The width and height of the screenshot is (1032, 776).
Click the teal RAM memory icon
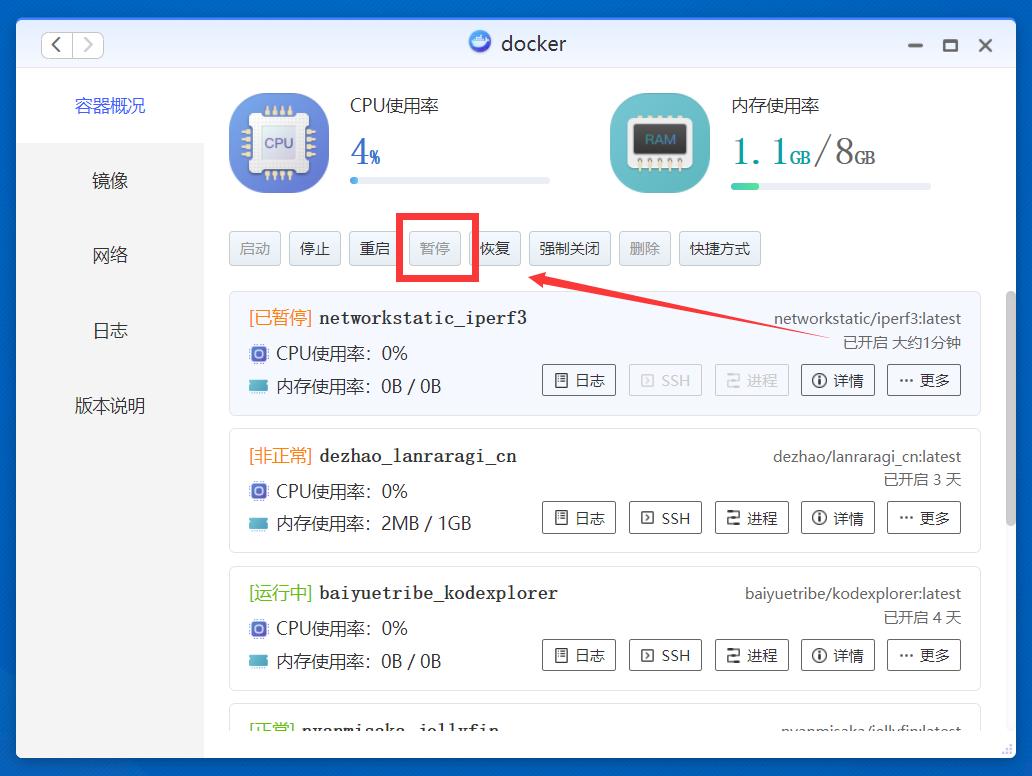660,142
